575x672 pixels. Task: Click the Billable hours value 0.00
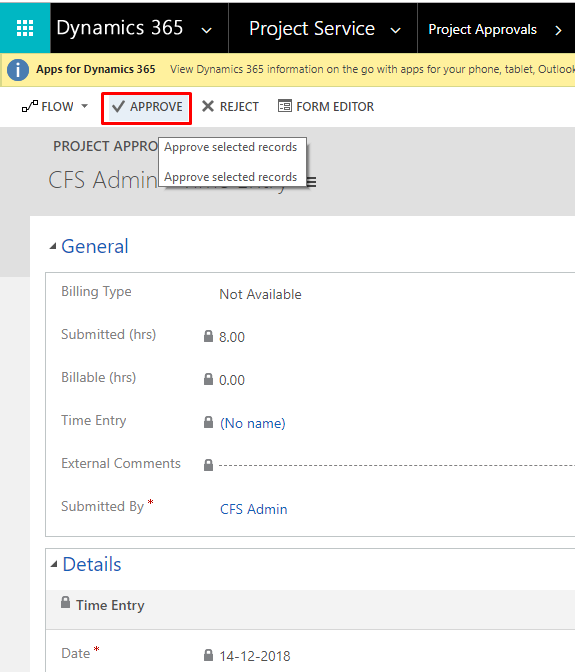(x=232, y=380)
